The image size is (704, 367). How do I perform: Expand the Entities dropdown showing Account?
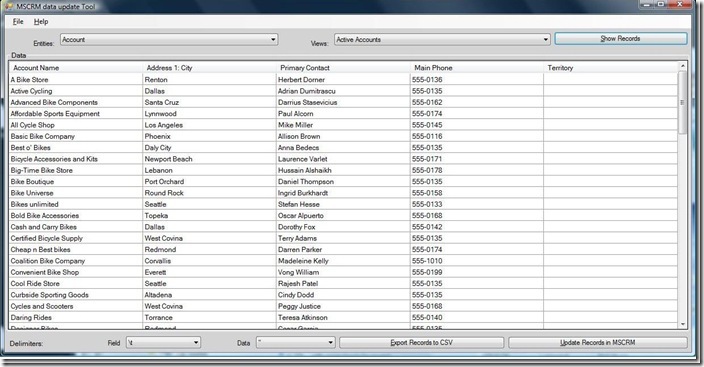(x=169, y=40)
